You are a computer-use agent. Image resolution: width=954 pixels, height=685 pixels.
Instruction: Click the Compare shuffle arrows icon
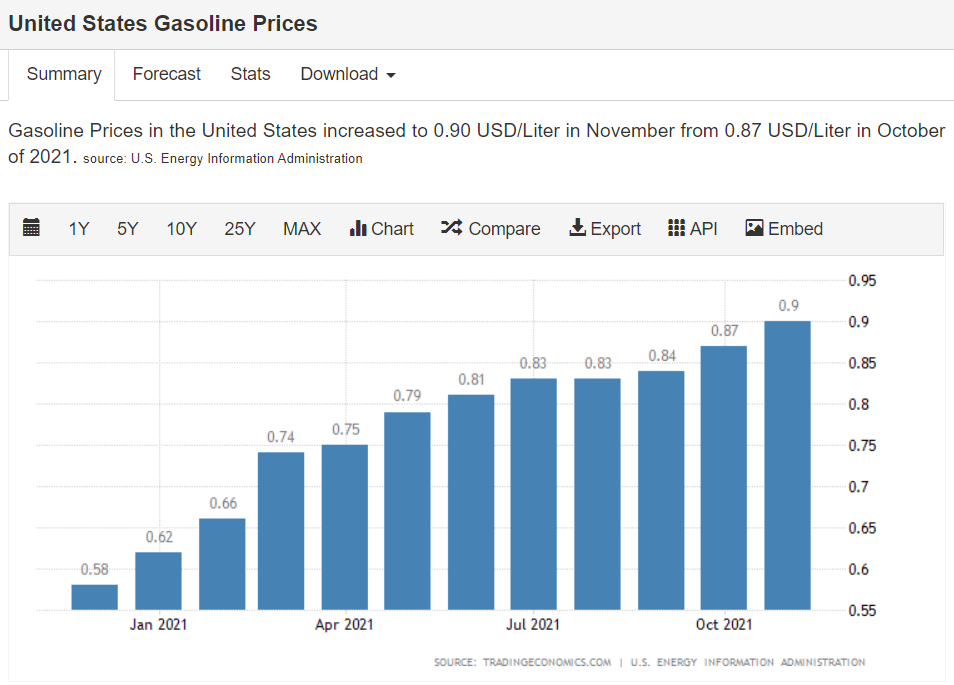451,228
